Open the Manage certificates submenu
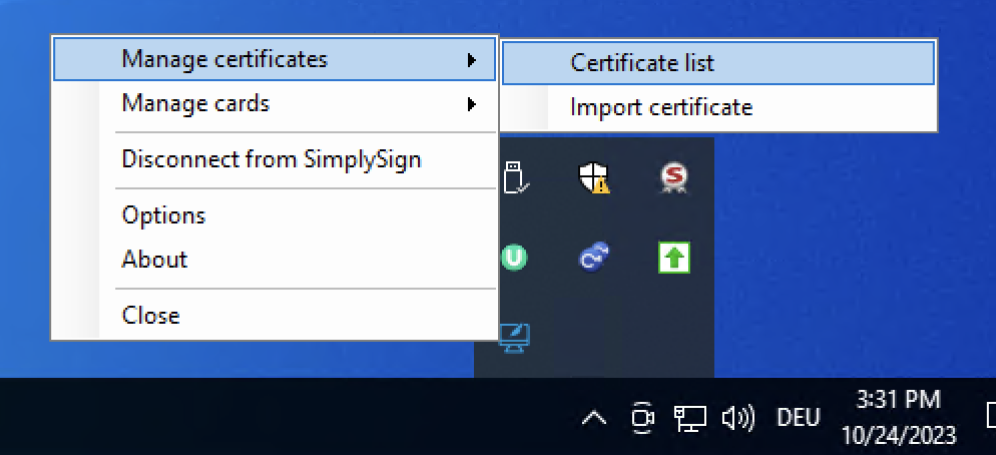 [x=274, y=59]
